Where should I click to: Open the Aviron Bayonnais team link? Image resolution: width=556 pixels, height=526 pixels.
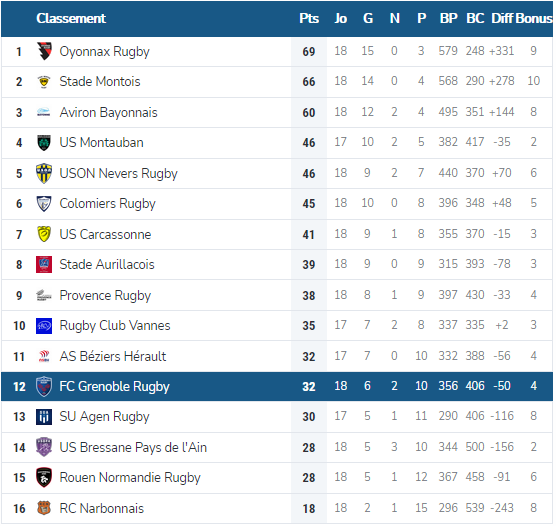(109, 112)
